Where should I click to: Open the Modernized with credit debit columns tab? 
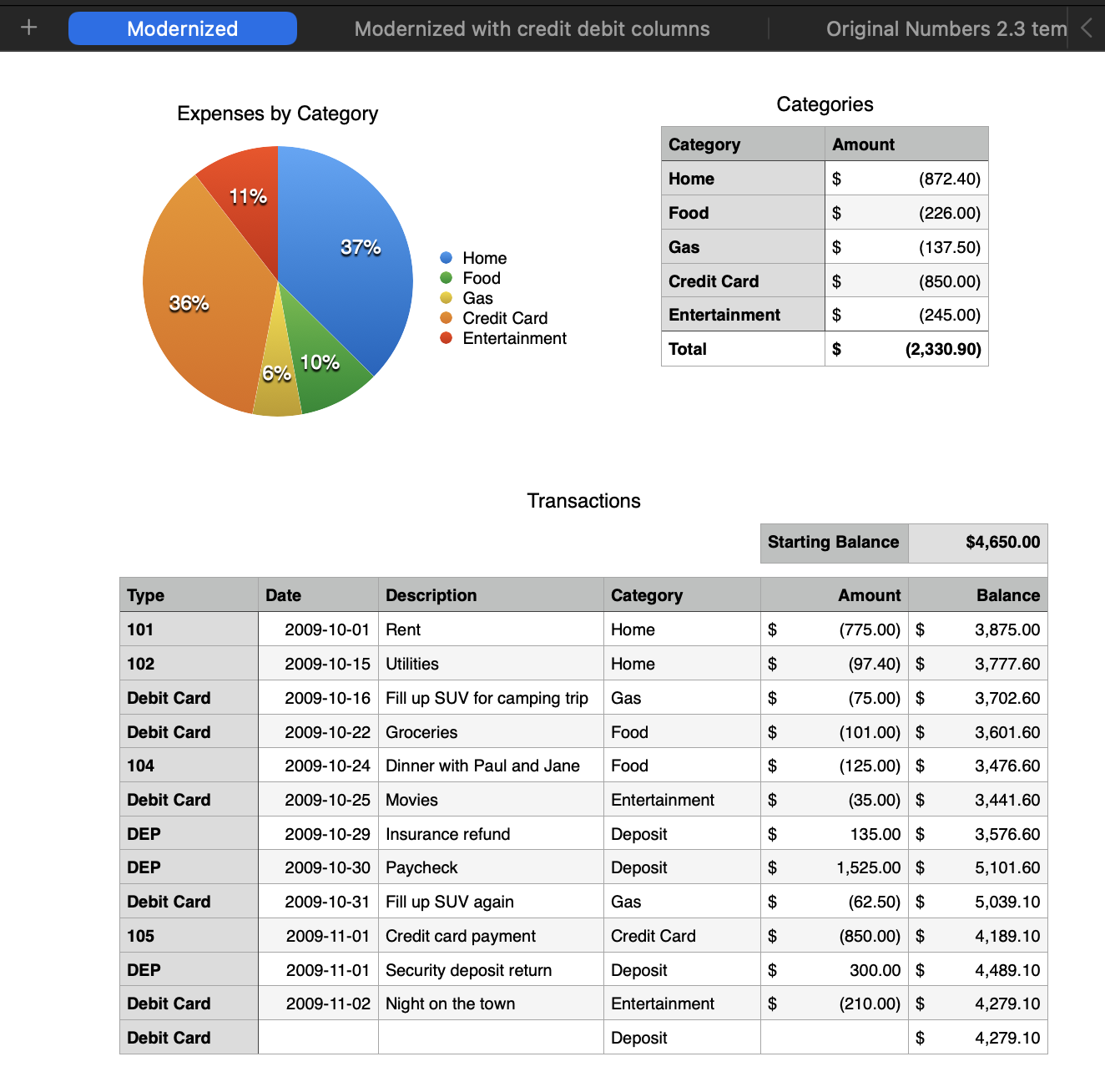(x=532, y=28)
